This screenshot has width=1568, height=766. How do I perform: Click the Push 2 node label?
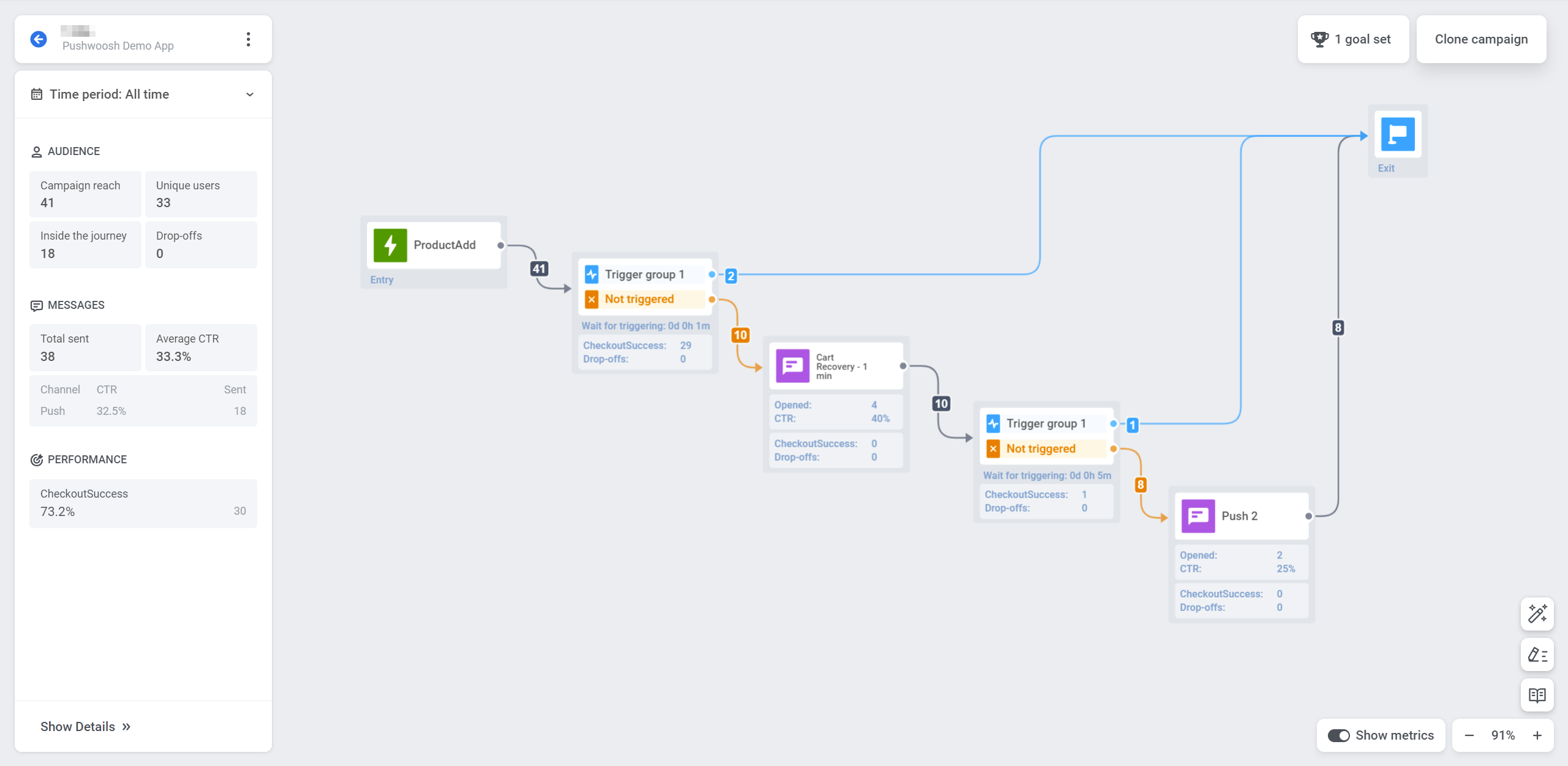(1240, 516)
